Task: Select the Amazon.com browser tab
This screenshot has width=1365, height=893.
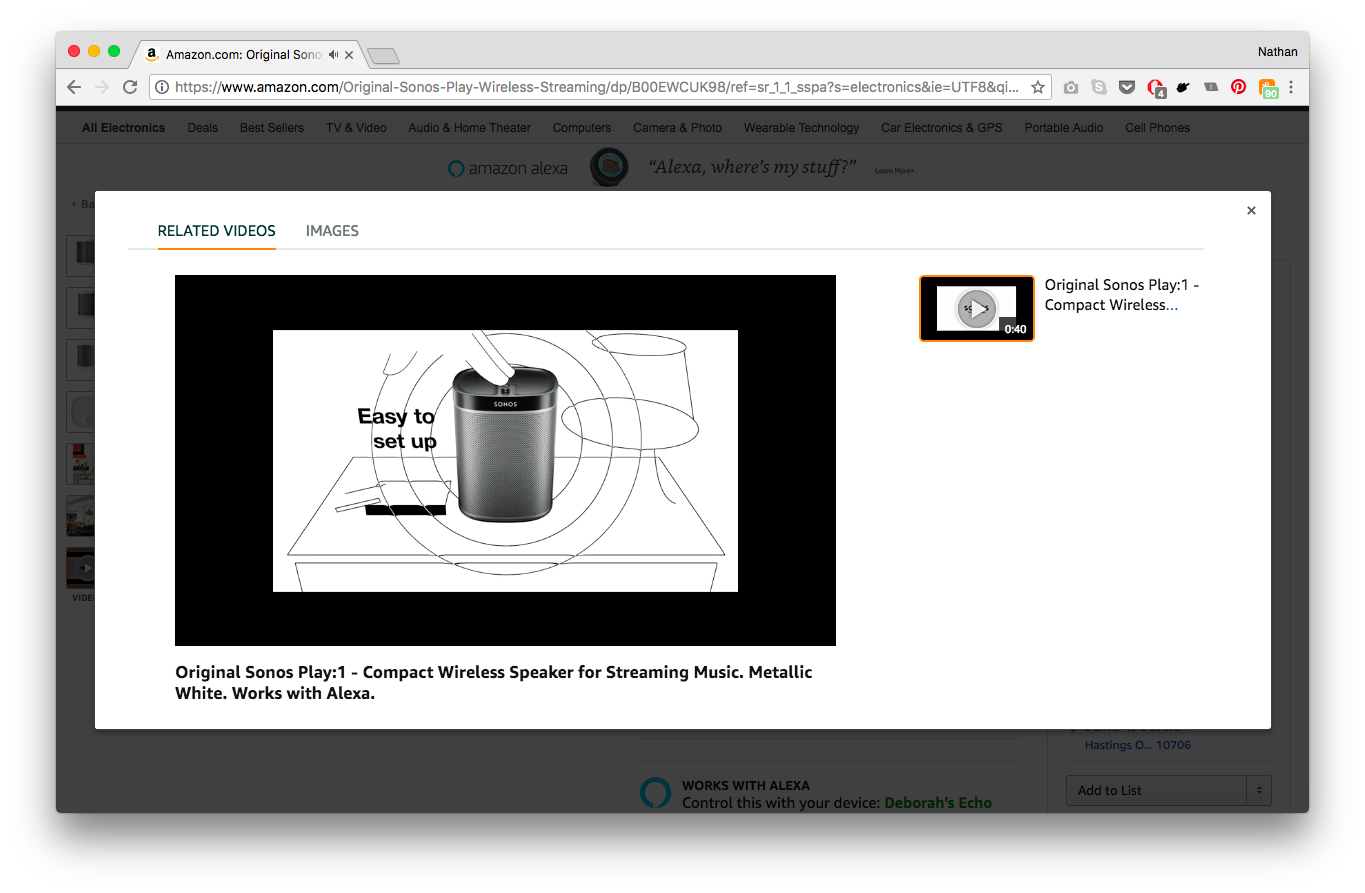Action: pyautogui.click(x=249, y=54)
